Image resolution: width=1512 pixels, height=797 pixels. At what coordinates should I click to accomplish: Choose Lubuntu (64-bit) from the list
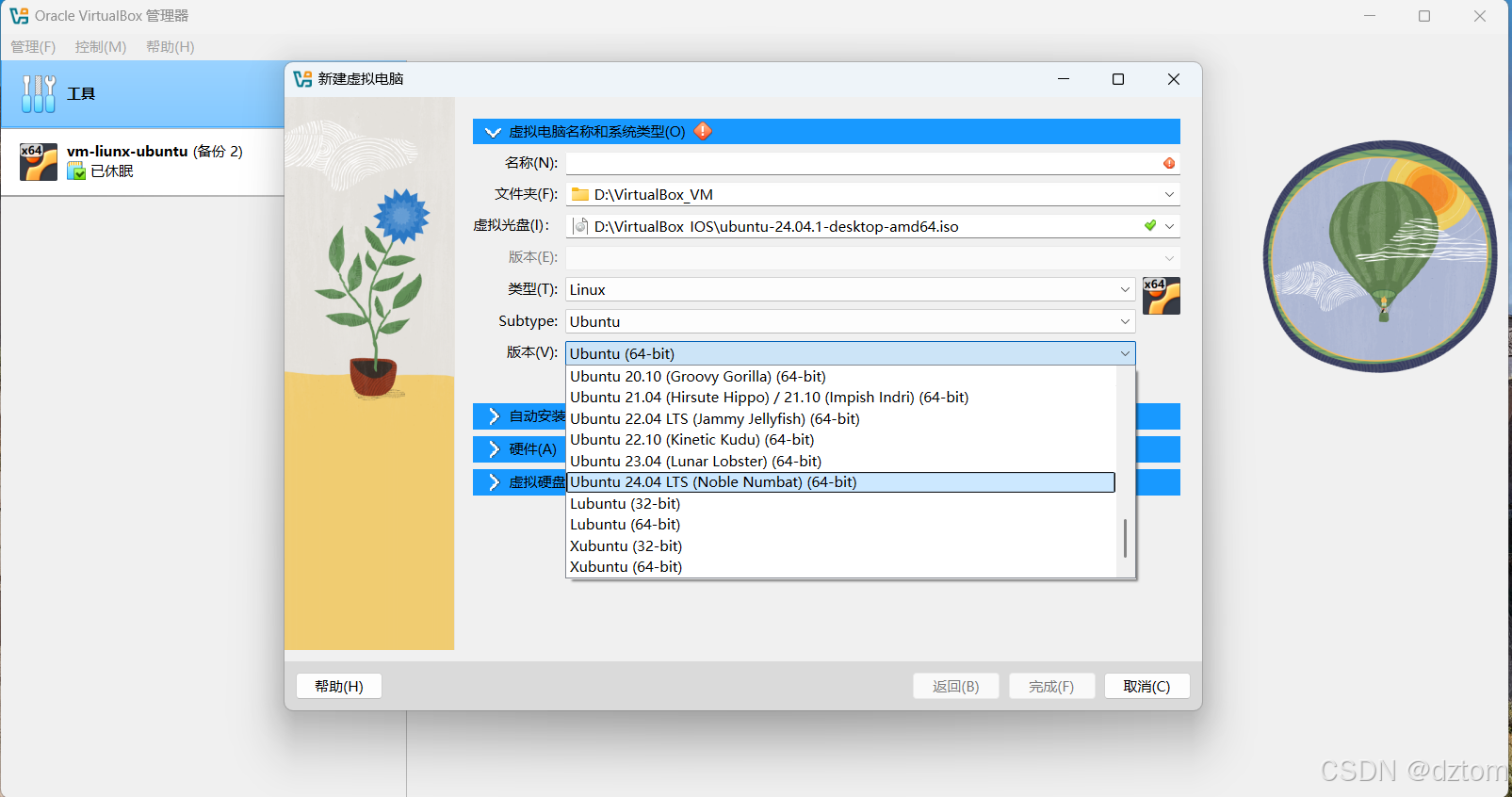[x=841, y=524]
